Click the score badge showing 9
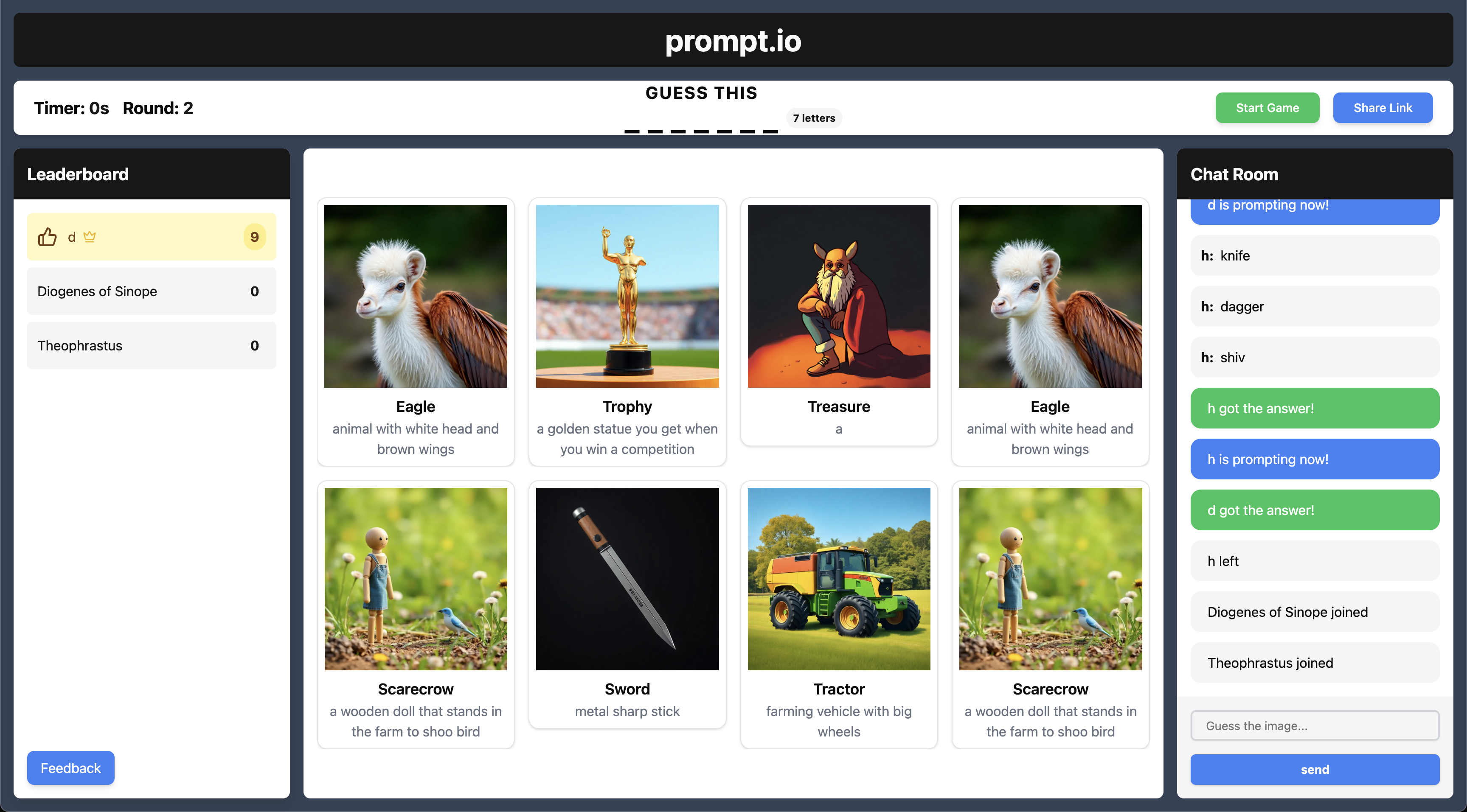 pyautogui.click(x=255, y=237)
